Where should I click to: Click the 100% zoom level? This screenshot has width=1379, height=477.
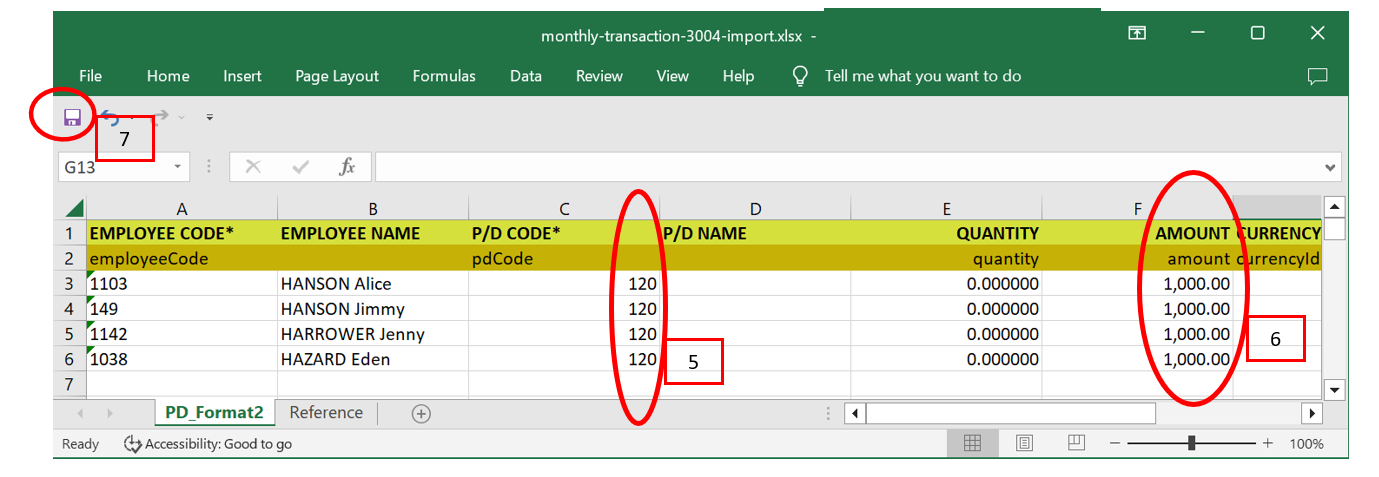coord(1306,444)
